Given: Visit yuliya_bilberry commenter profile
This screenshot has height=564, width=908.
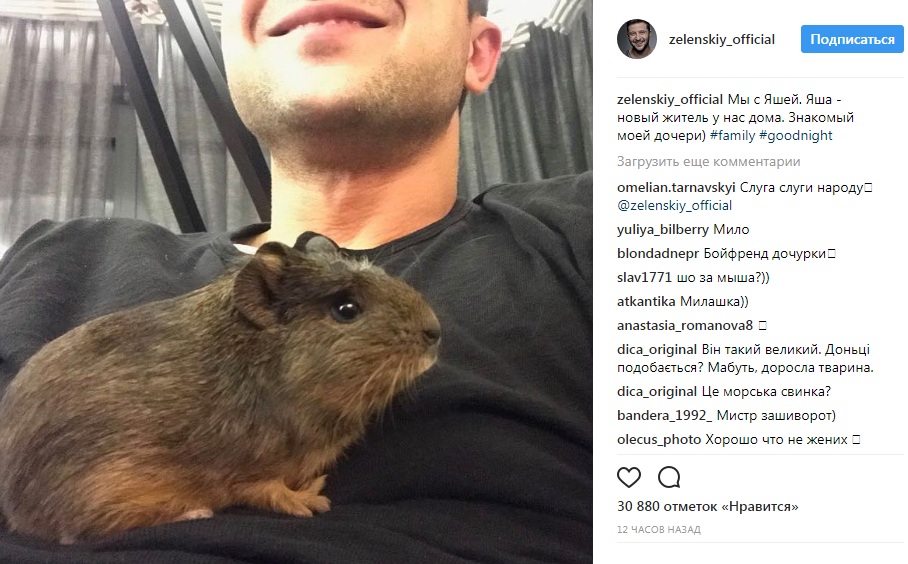Looking at the screenshot, I should tap(662, 230).
